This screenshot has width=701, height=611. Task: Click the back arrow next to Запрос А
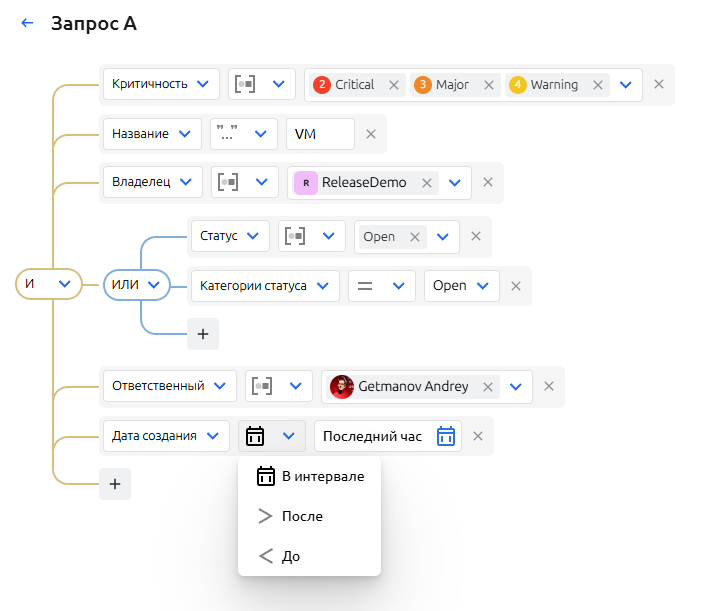point(27,23)
